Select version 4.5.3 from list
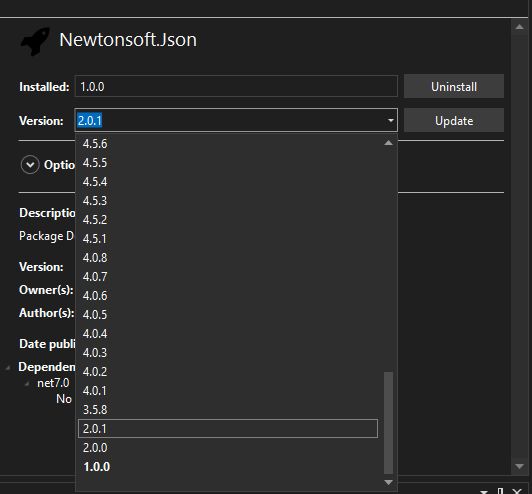 pyautogui.click(x=228, y=201)
